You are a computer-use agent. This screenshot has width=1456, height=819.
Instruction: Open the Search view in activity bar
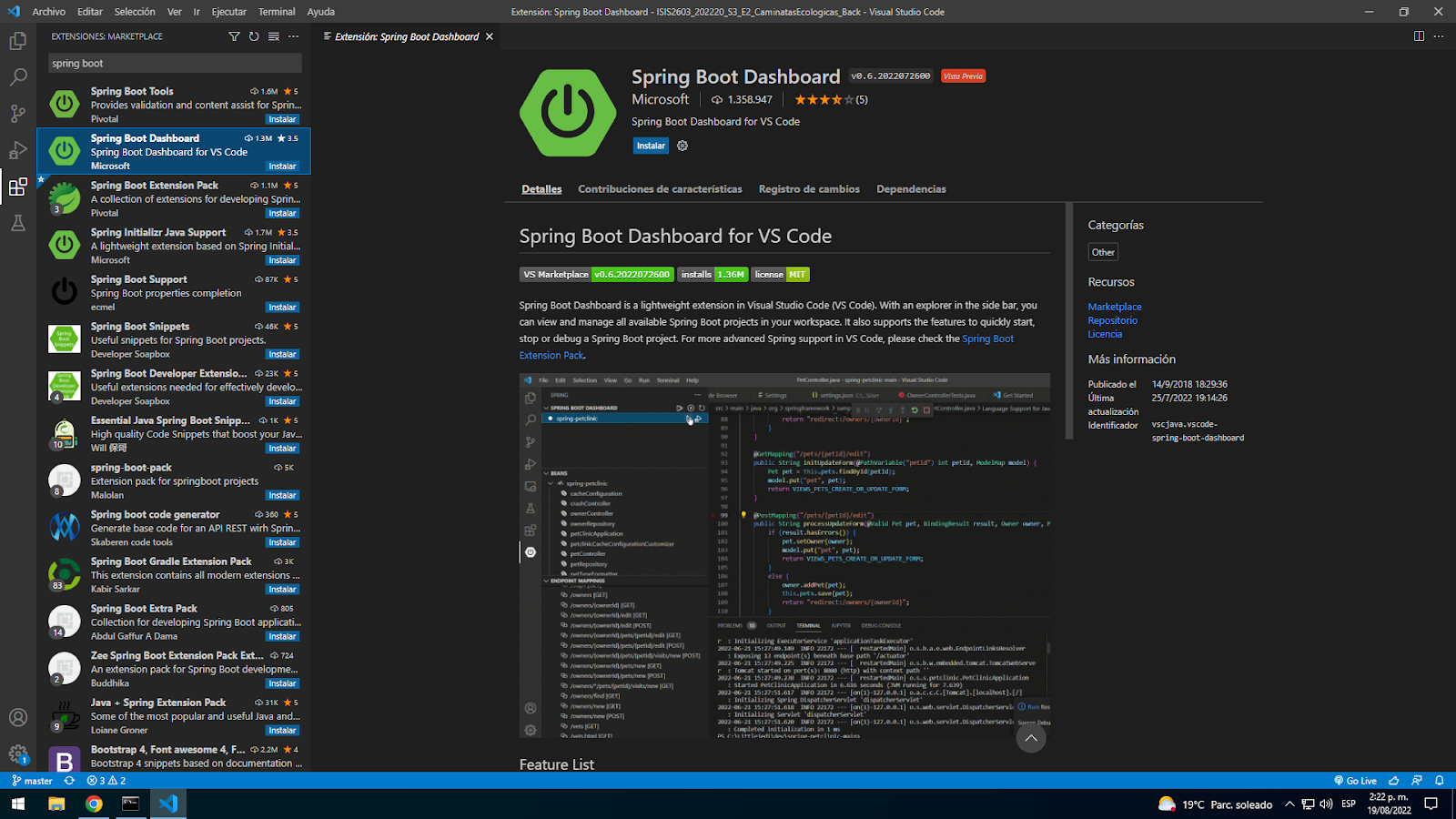click(x=17, y=77)
